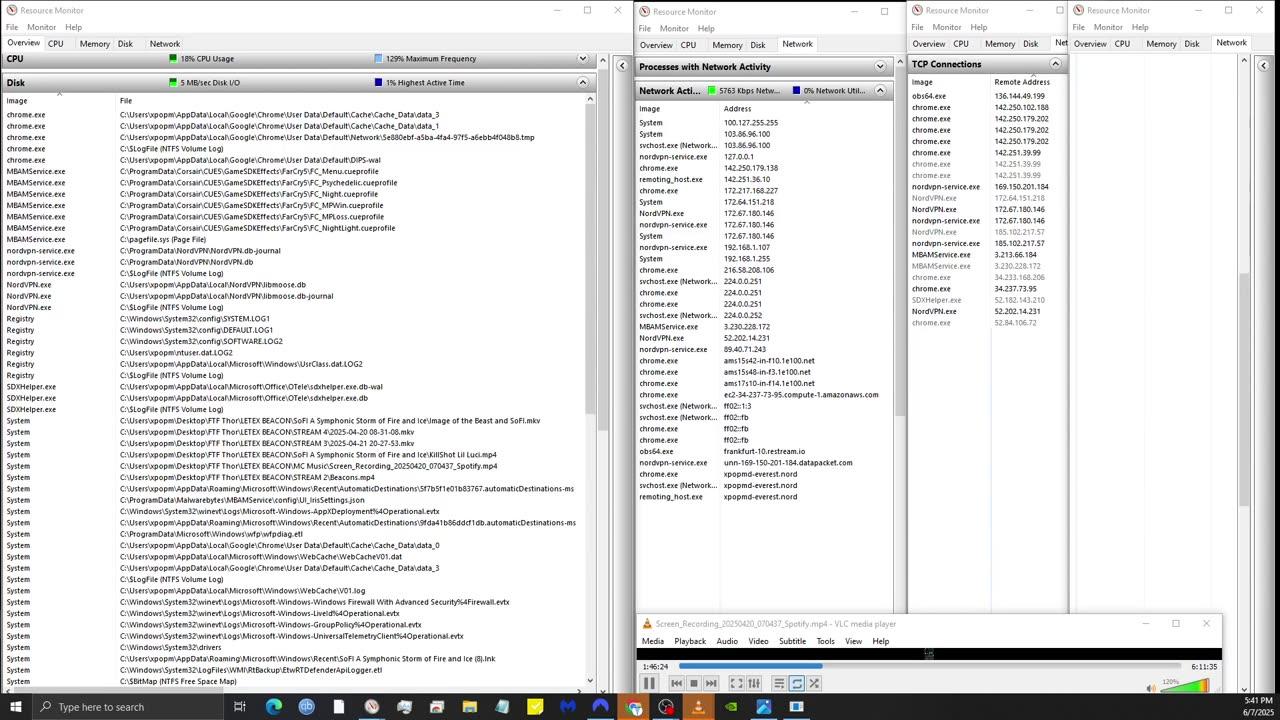Stop playback in VLC
This screenshot has width=1280, height=720.
pyautogui.click(x=693, y=684)
